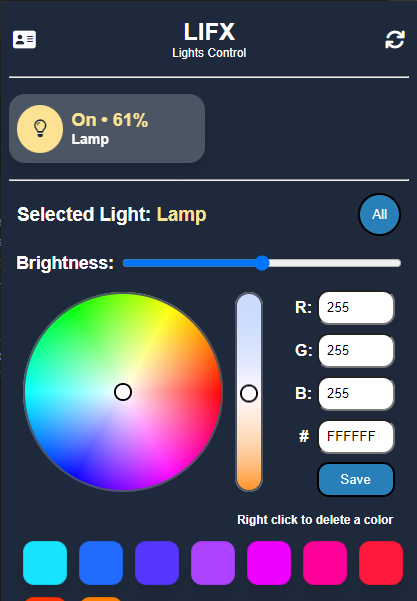Image resolution: width=417 pixels, height=601 pixels.
Task: Apply the blue saved color swatch
Action: (x=101, y=563)
